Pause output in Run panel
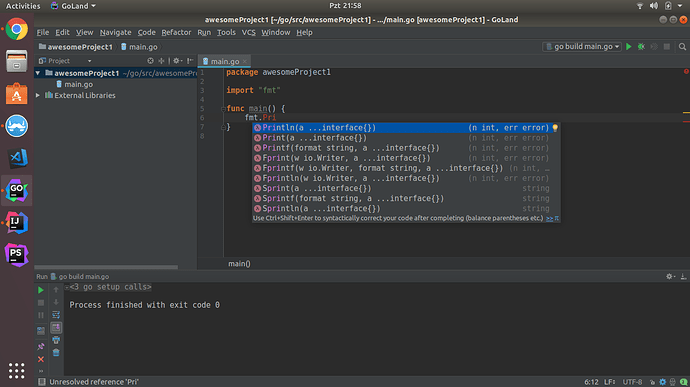Image resolution: width=690 pixels, height=387 pixels. click(41, 315)
